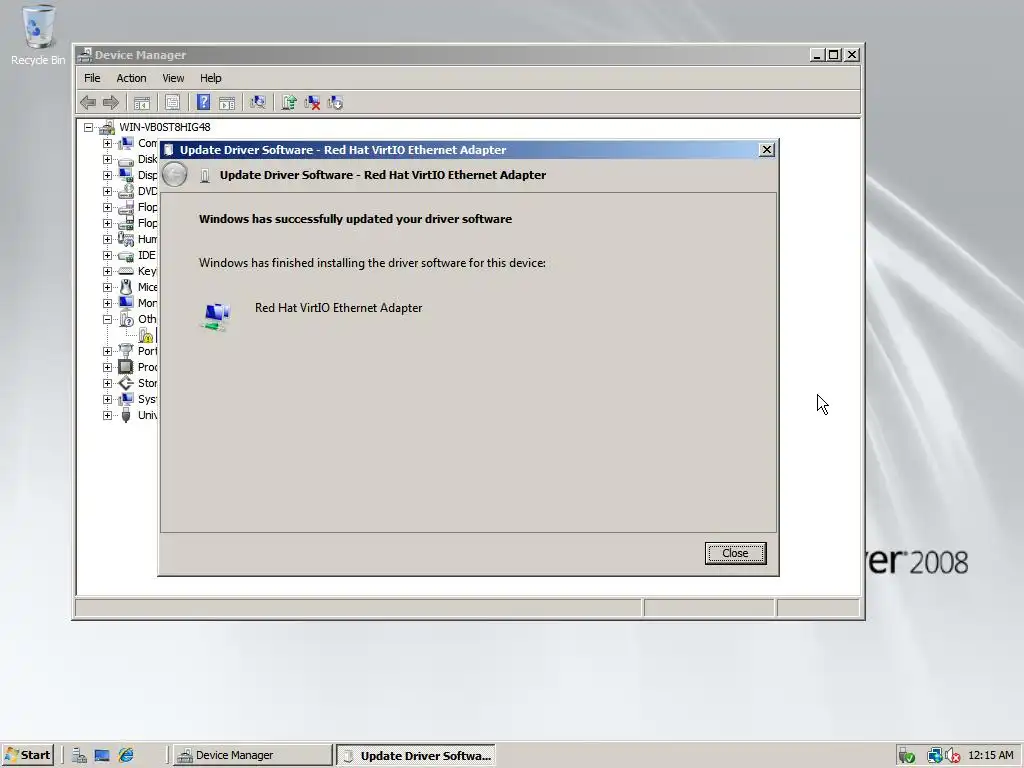Image resolution: width=1024 pixels, height=768 pixels.
Task: Open the Action menu
Action: [131, 78]
